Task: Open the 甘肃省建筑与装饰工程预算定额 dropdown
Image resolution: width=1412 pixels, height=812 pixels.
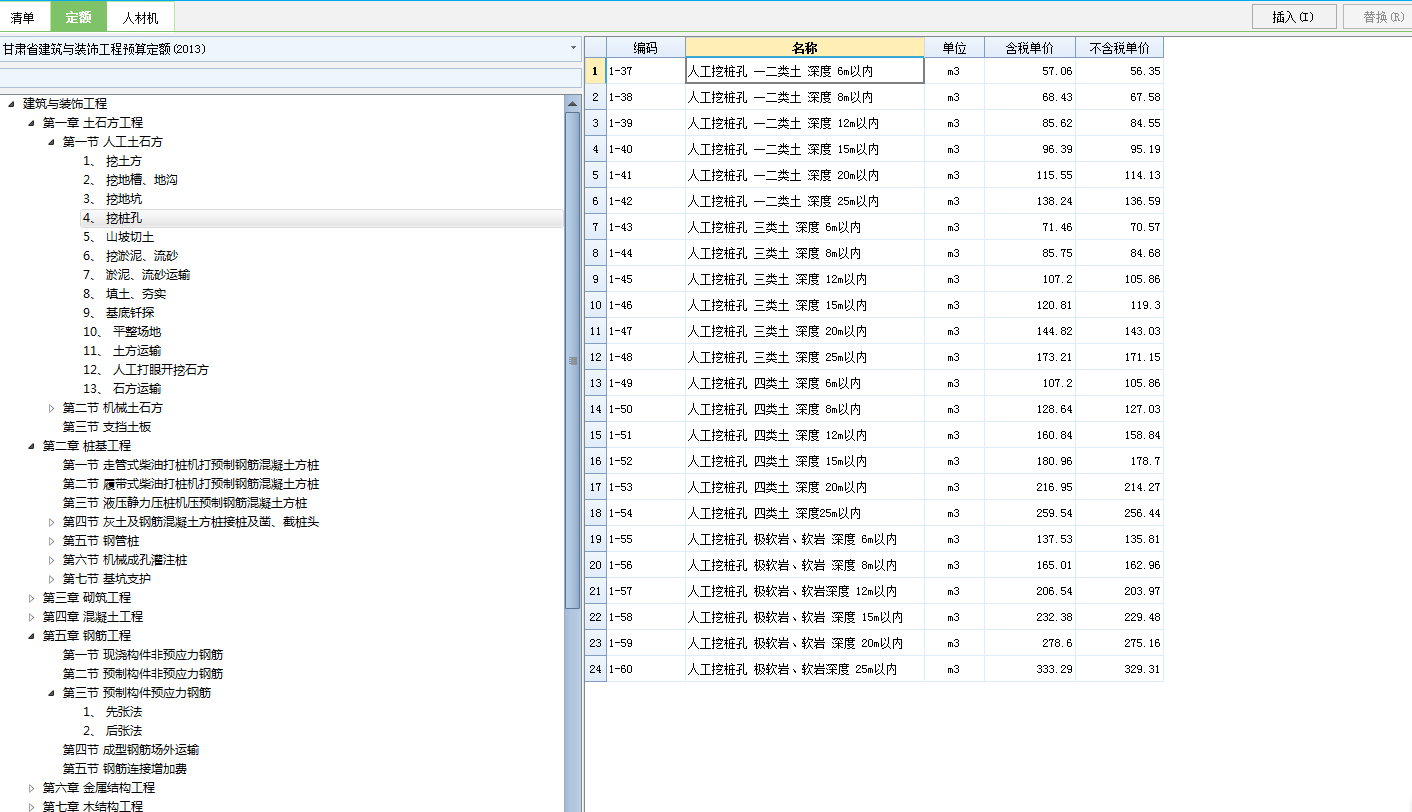Action: (x=573, y=48)
